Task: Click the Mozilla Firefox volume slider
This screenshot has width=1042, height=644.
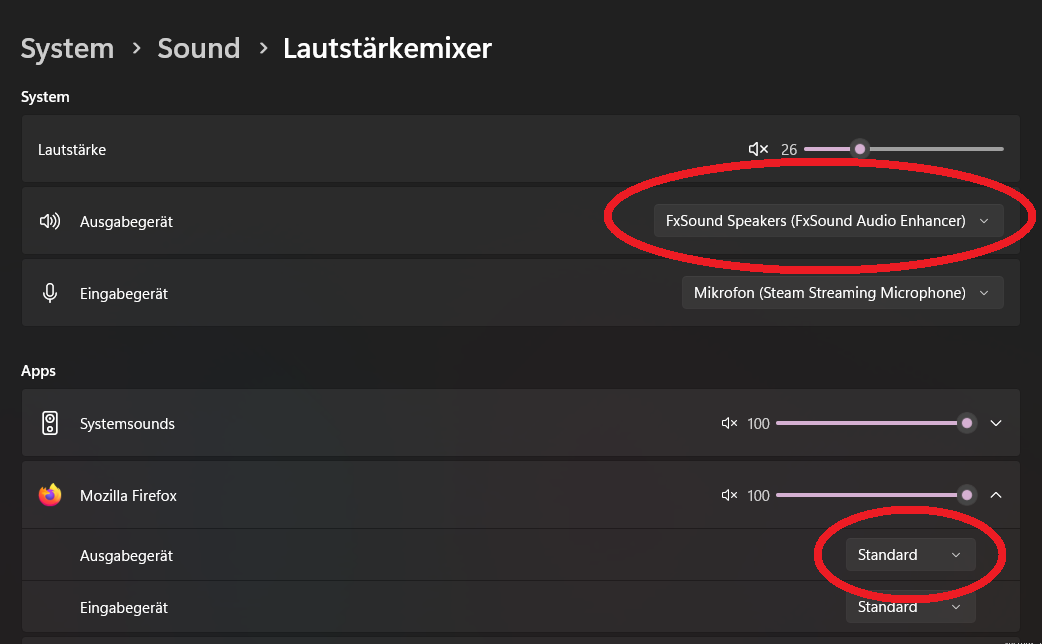Action: pos(870,495)
